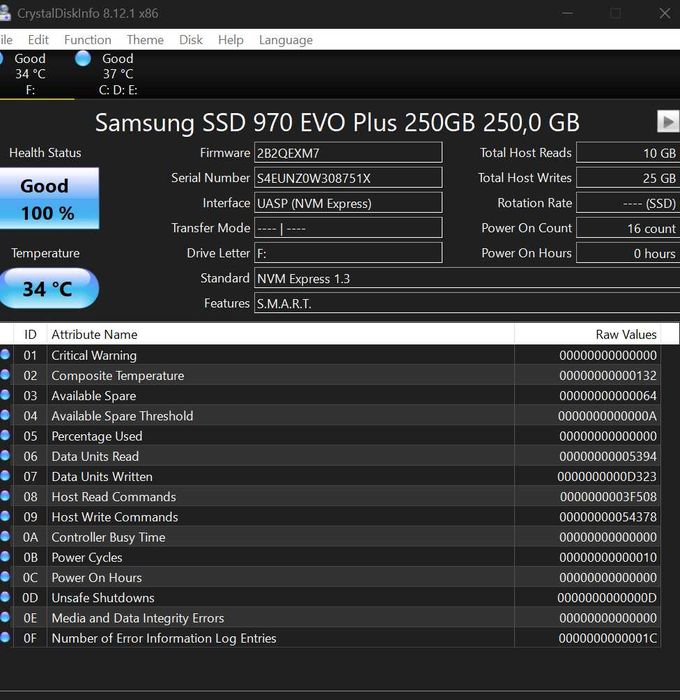
Task: Click status dot of Available Spare row
Action: pos(5,395)
